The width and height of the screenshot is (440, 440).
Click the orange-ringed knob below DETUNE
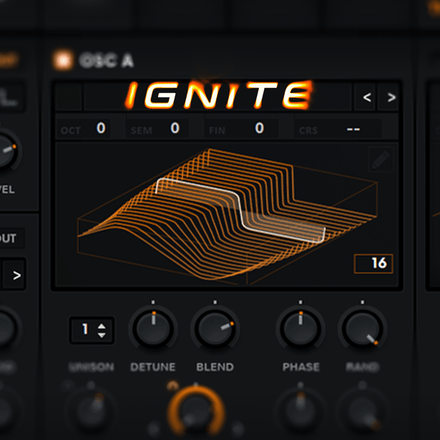pos(196,411)
